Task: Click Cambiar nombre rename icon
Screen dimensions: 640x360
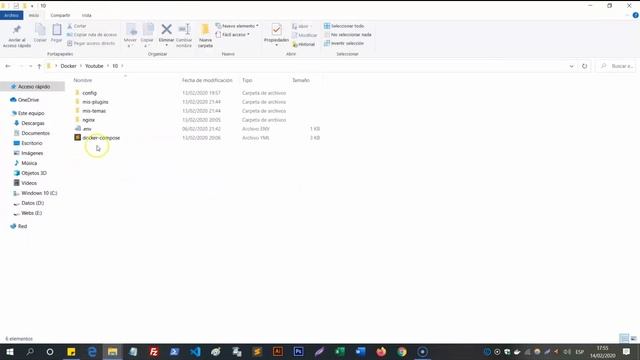Action: click(184, 29)
